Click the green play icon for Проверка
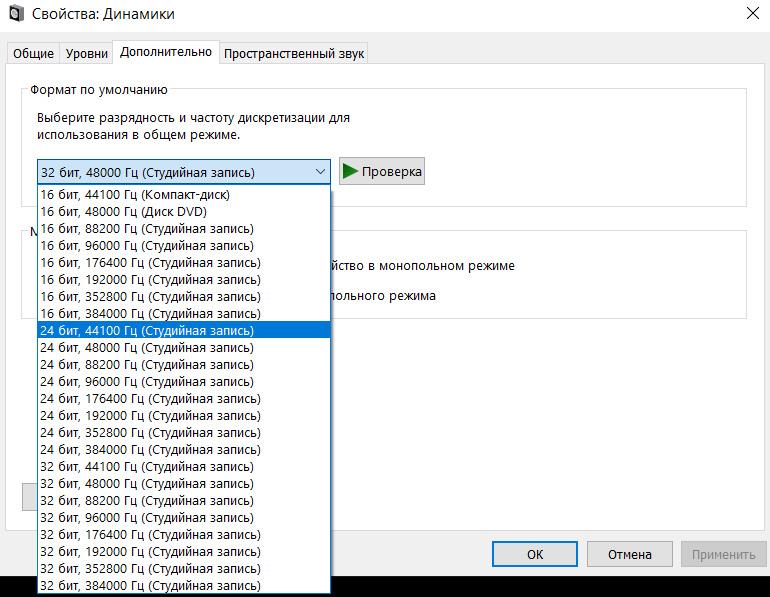Screen dimensions: 770x597 (x=350, y=171)
